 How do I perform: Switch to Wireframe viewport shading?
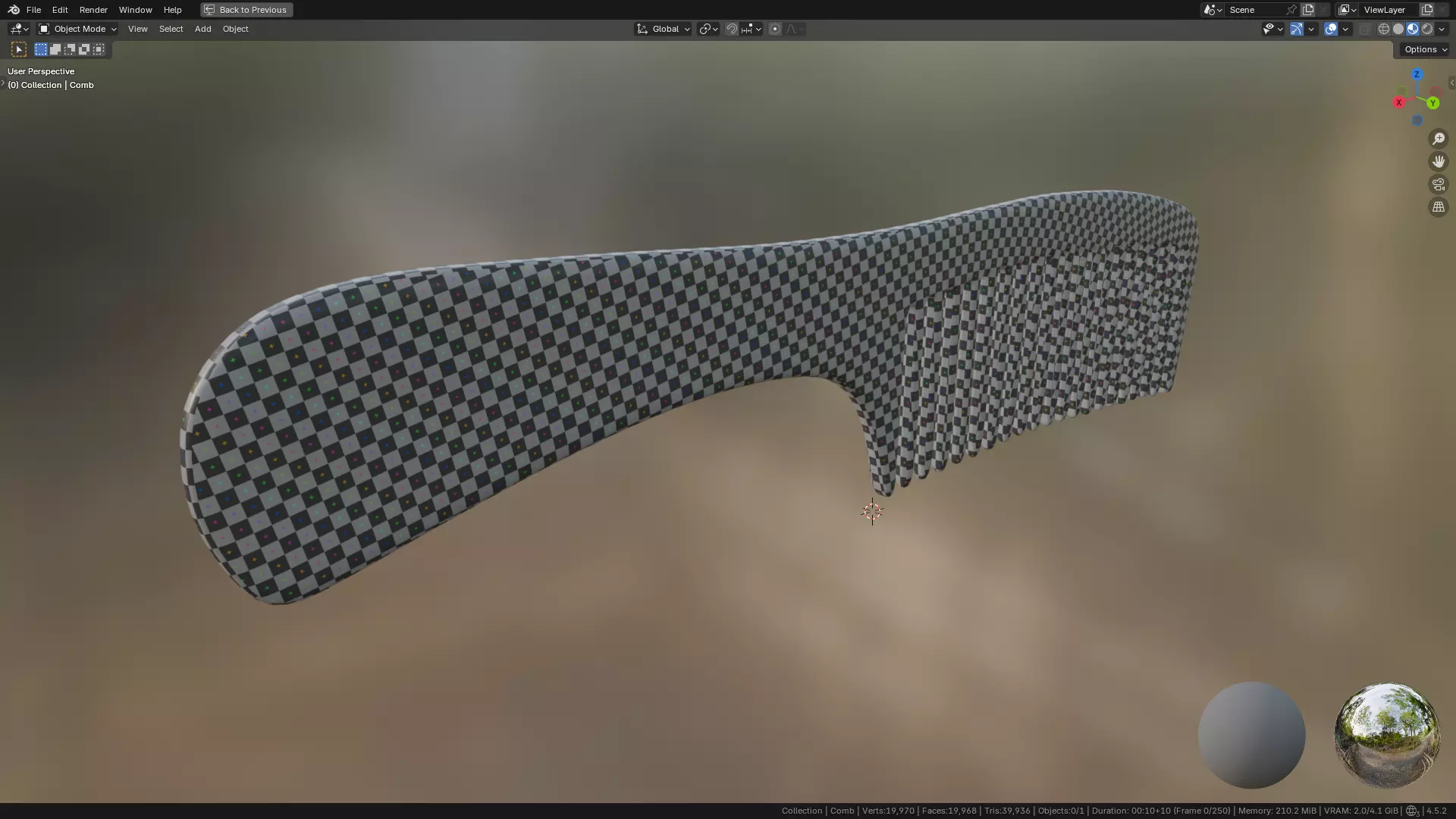click(1384, 29)
